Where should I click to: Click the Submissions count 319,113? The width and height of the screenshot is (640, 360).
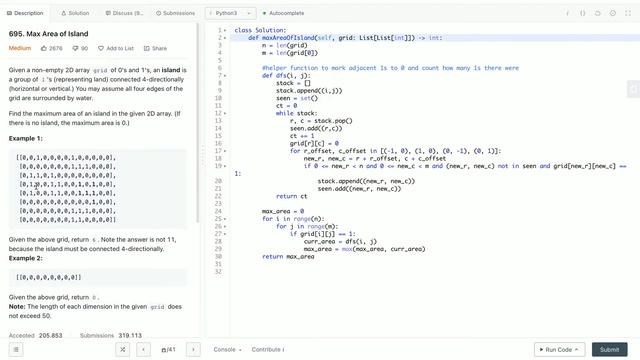click(130, 336)
